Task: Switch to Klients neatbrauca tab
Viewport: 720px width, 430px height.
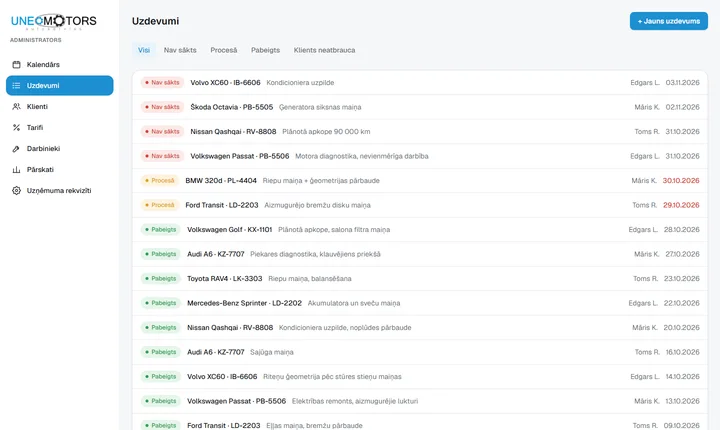Action: [x=324, y=50]
